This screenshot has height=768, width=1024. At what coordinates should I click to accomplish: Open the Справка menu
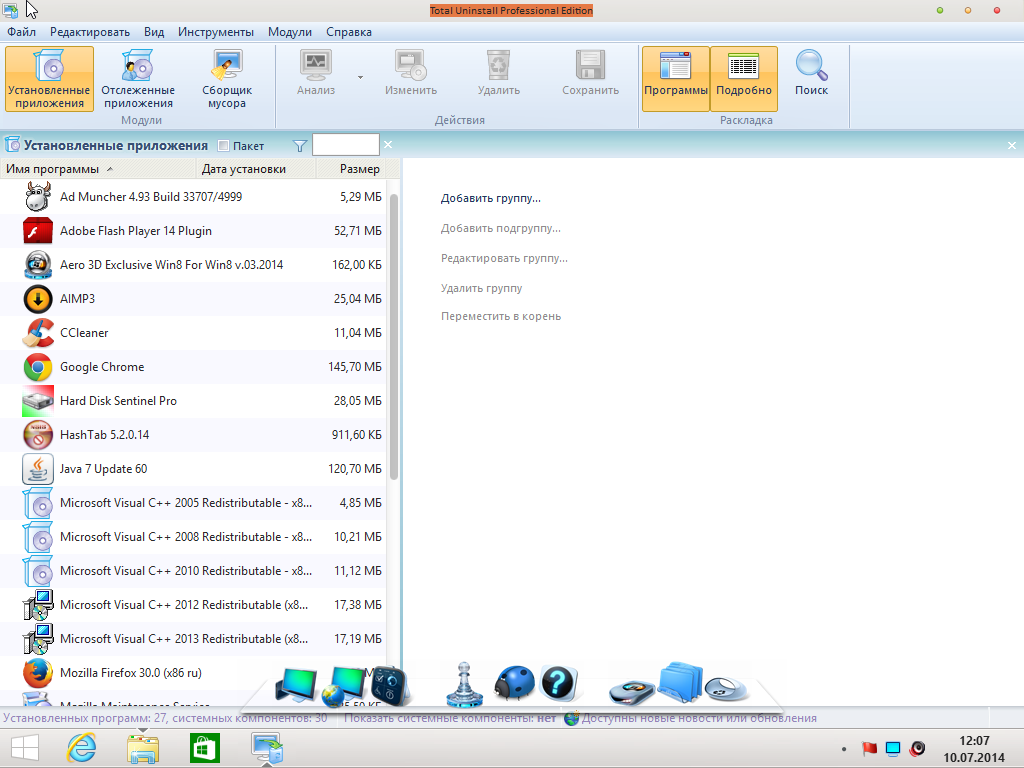pos(349,32)
